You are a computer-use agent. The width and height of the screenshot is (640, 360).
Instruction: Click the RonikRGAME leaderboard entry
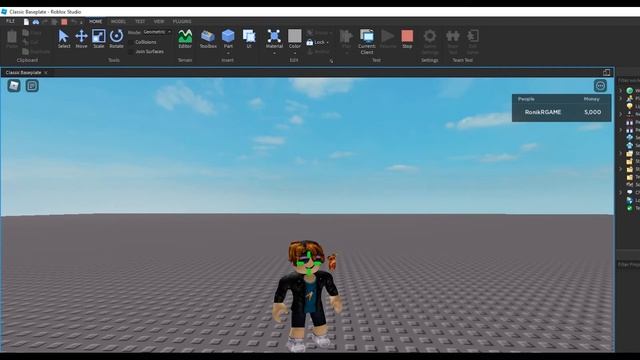(x=543, y=112)
